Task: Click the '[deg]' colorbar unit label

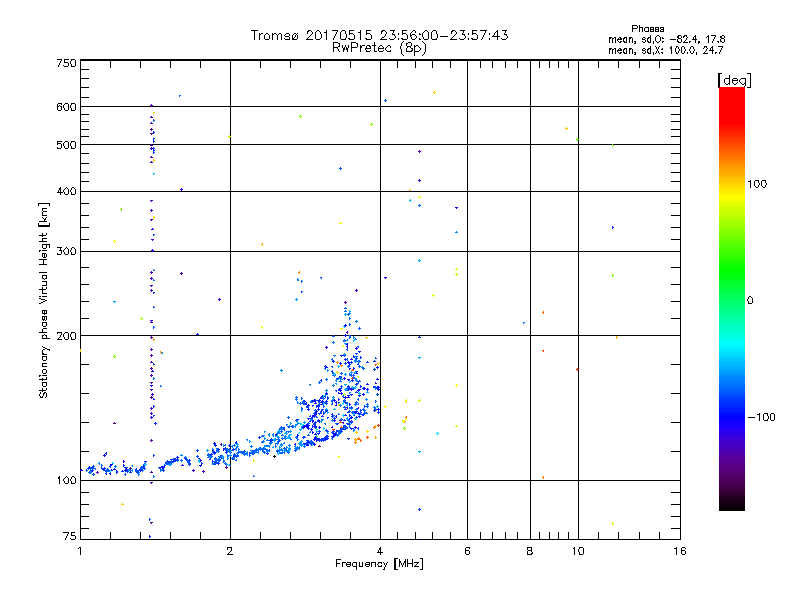Action: tap(734, 81)
